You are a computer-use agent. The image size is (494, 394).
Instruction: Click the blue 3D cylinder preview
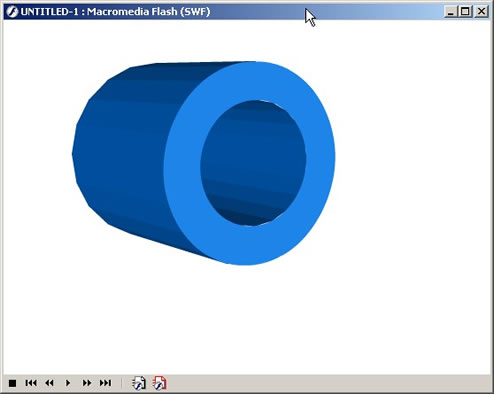click(204, 163)
